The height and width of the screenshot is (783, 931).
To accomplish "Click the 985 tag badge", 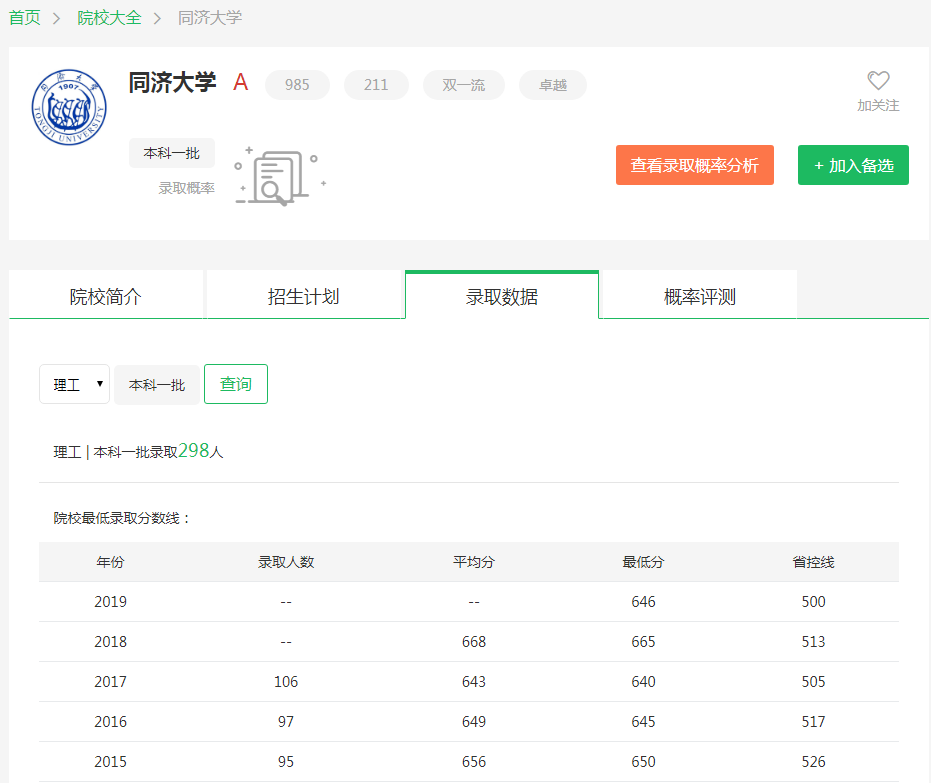I will pyautogui.click(x=297, y=85).
